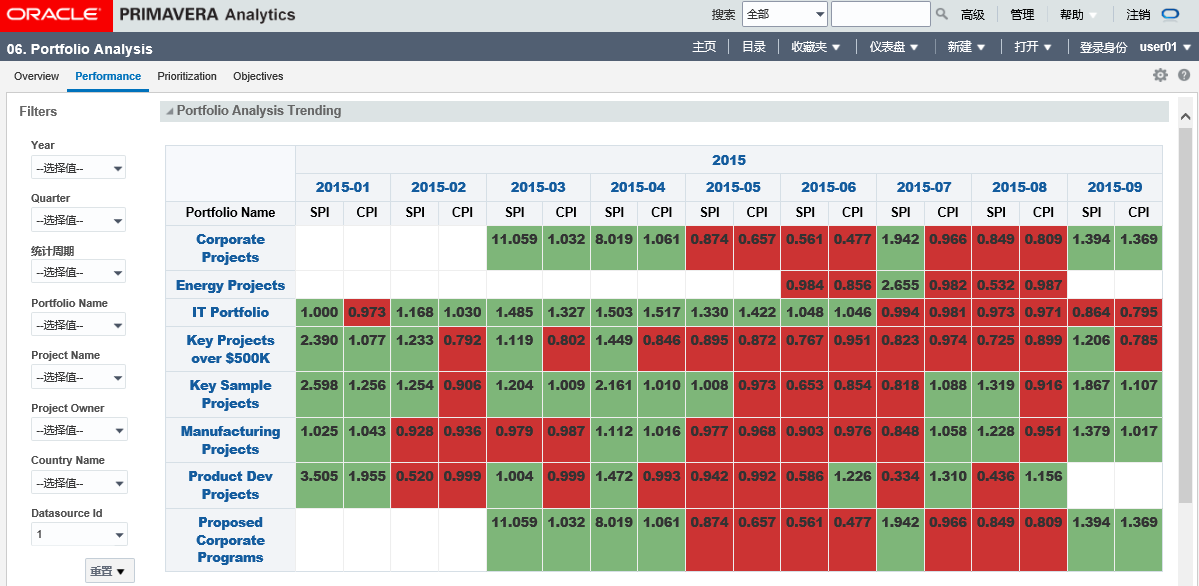Switch to the Prioritization tab

pos(187,76)
